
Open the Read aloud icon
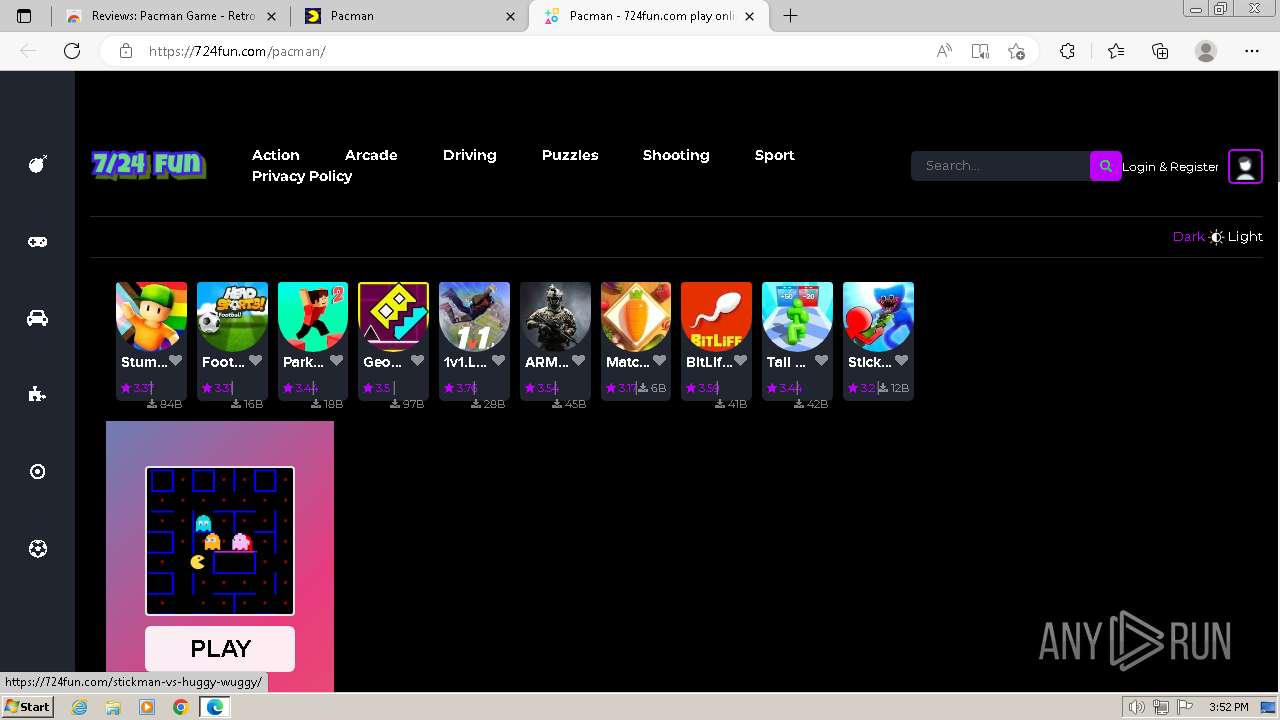coord(944,51)
